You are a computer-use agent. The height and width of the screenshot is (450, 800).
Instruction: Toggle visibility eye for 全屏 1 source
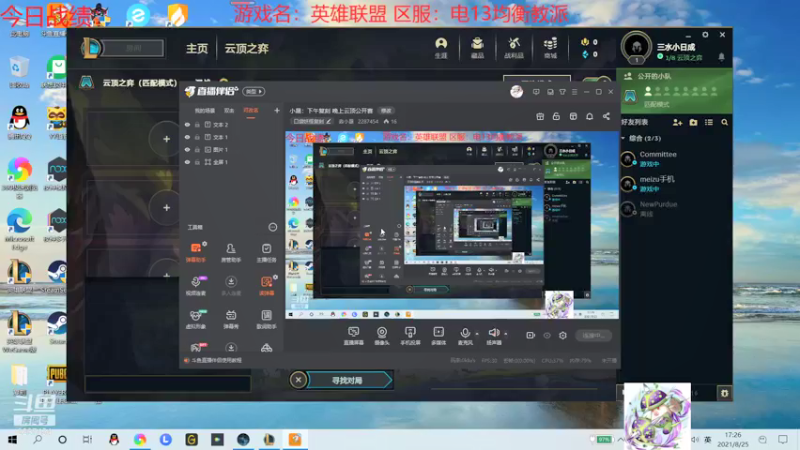click(187, 162)
